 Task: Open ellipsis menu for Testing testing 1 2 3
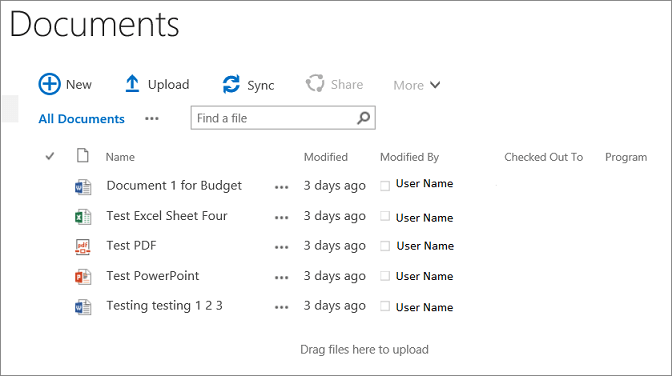(282, 307)
